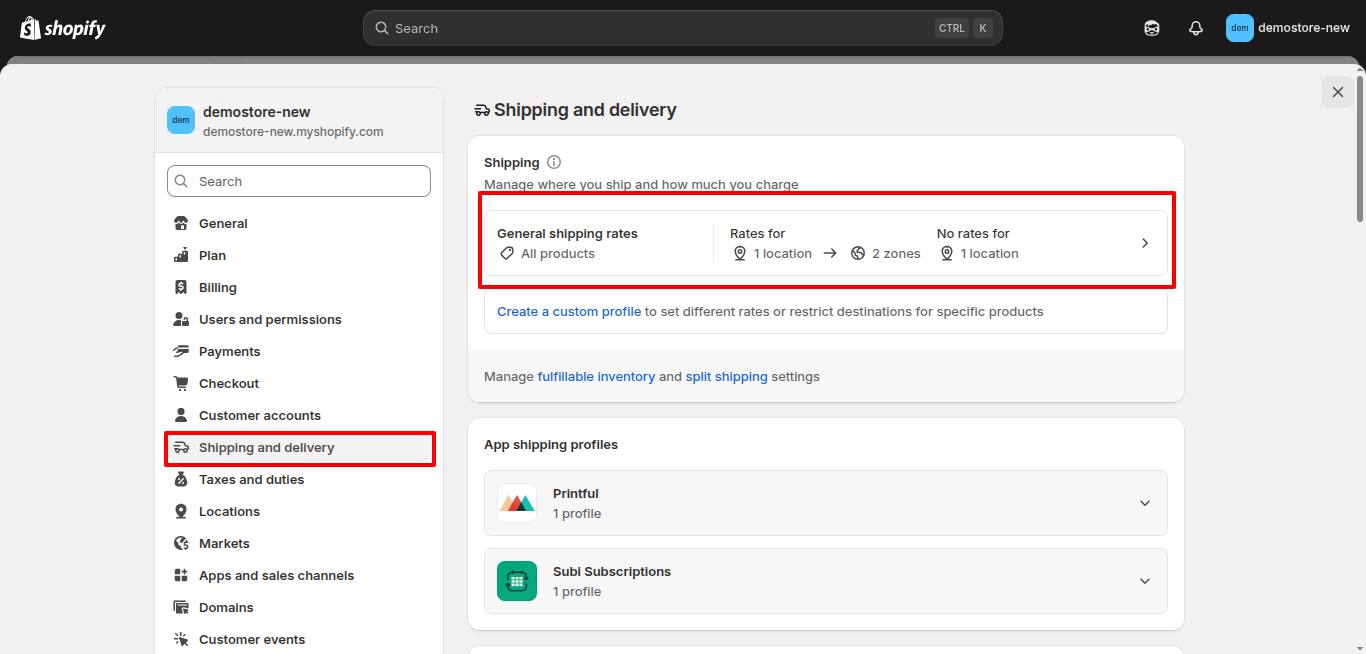The height and width of the screenshot is (654, 1366).
Task: Click the demostore-new store avatar
Action: coord(1239,28)
